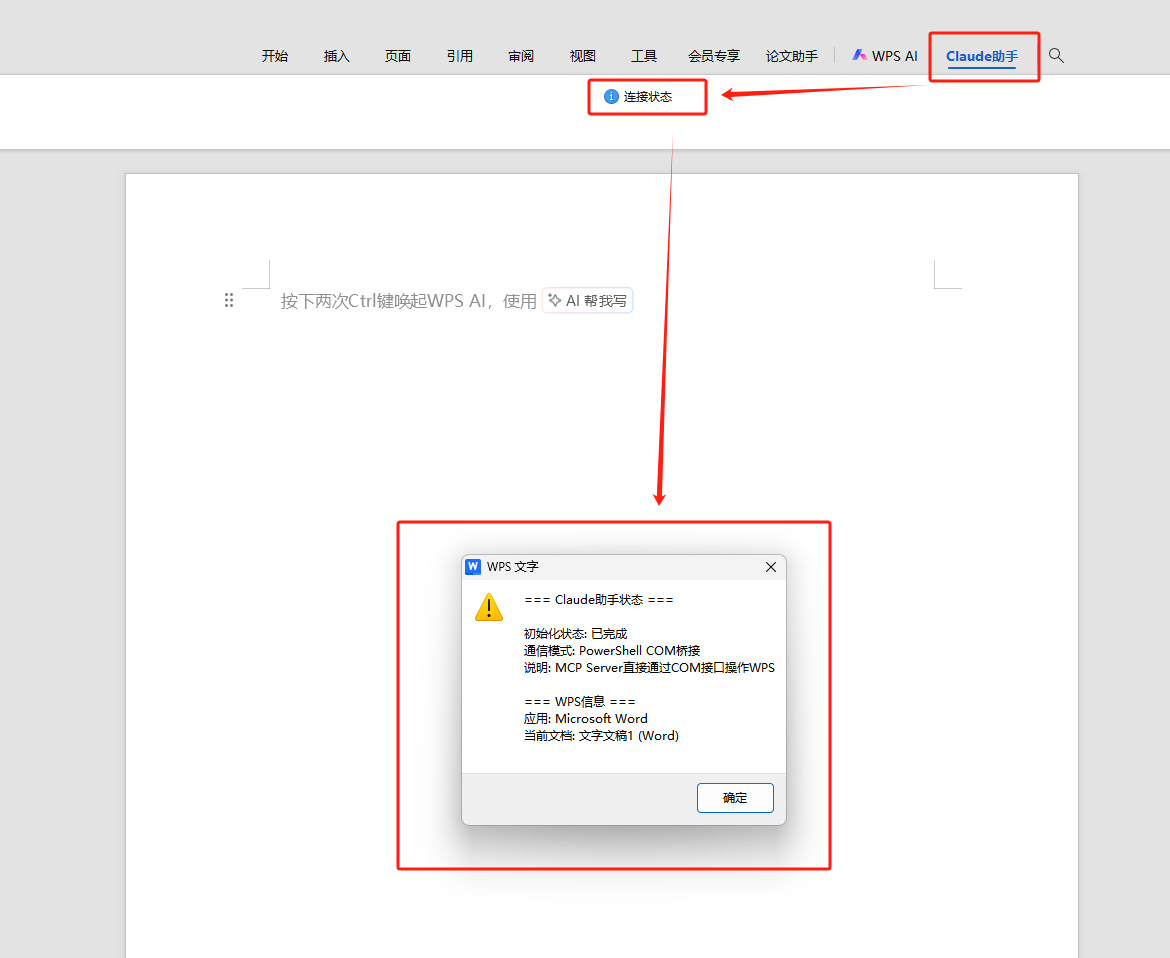Open the 开始 ribbon tab
This screenshot has height=958, width=1170.
275,56
